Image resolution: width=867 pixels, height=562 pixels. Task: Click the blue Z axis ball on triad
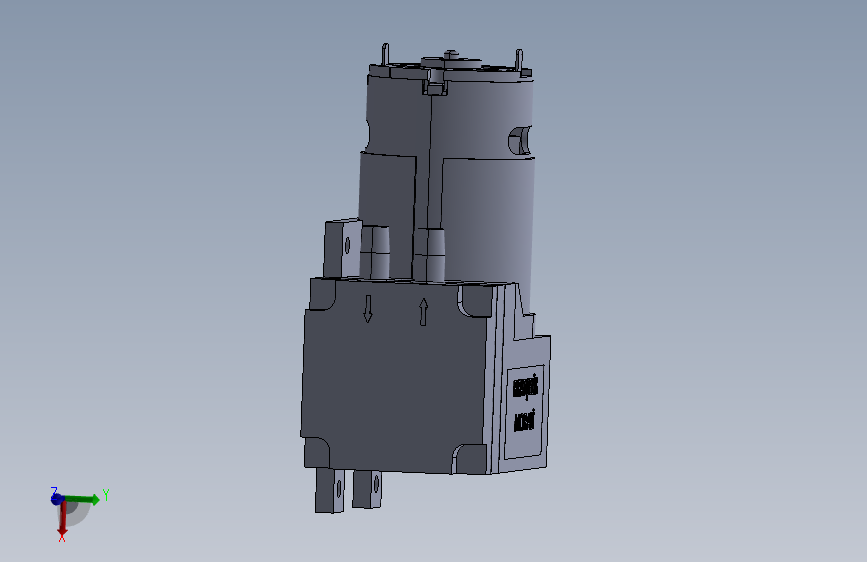click(56, 499)
